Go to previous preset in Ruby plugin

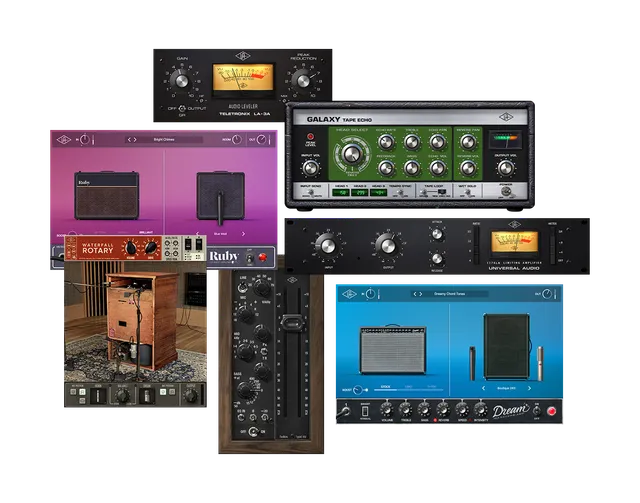(x=129, y=140)
